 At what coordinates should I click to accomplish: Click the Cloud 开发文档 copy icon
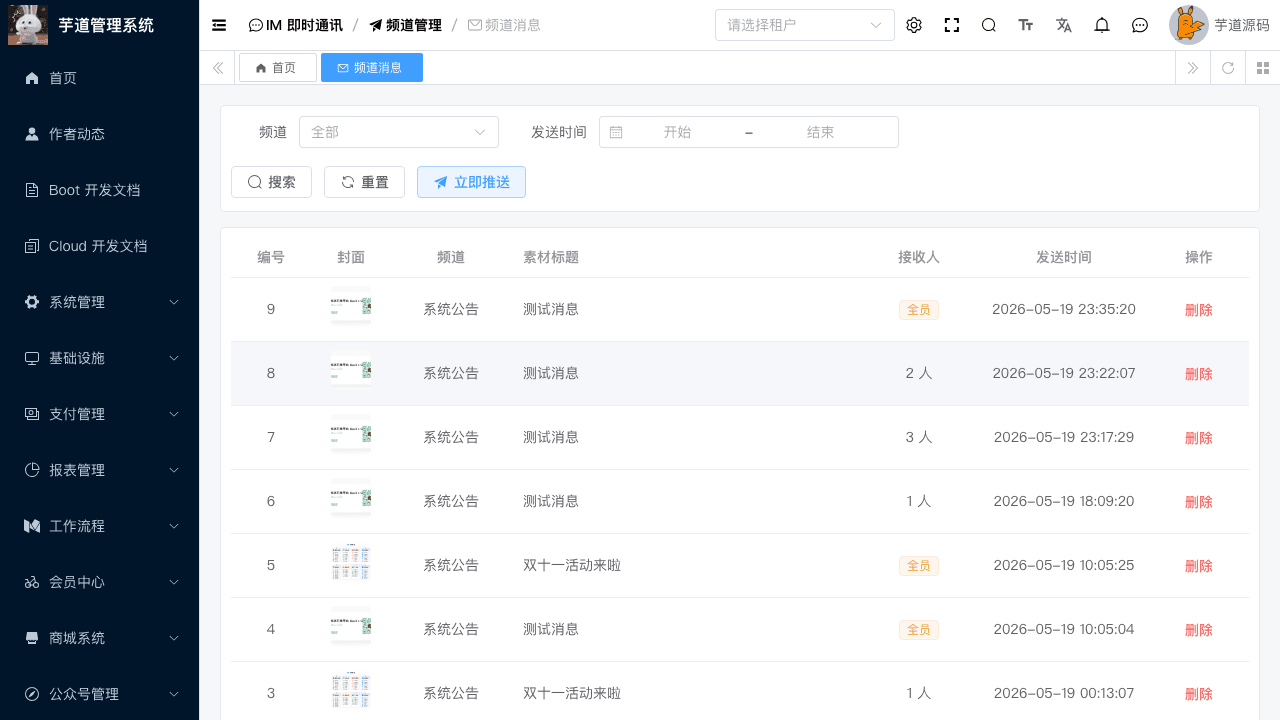[x=32, y=246]
